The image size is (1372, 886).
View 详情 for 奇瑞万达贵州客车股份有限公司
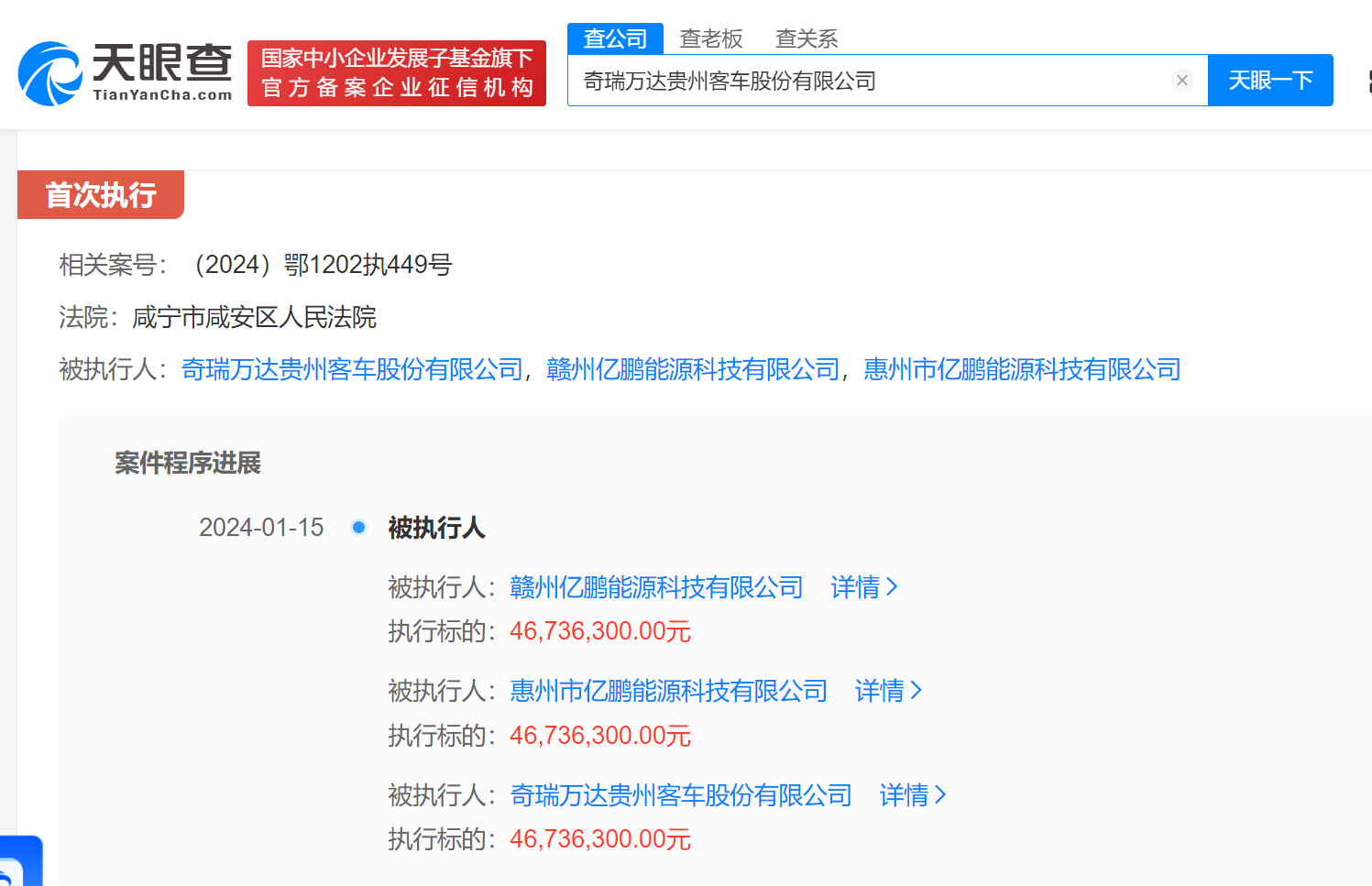[x=913, y=795]
